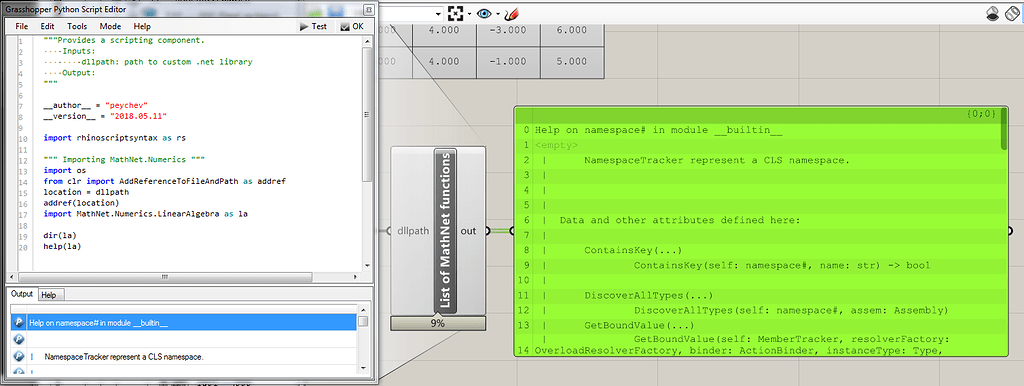The height and width of the screenshot is (386, 1024).
Task: Click the zoom extents icon in canvas toolbar
Action: [x=455, y=13]
